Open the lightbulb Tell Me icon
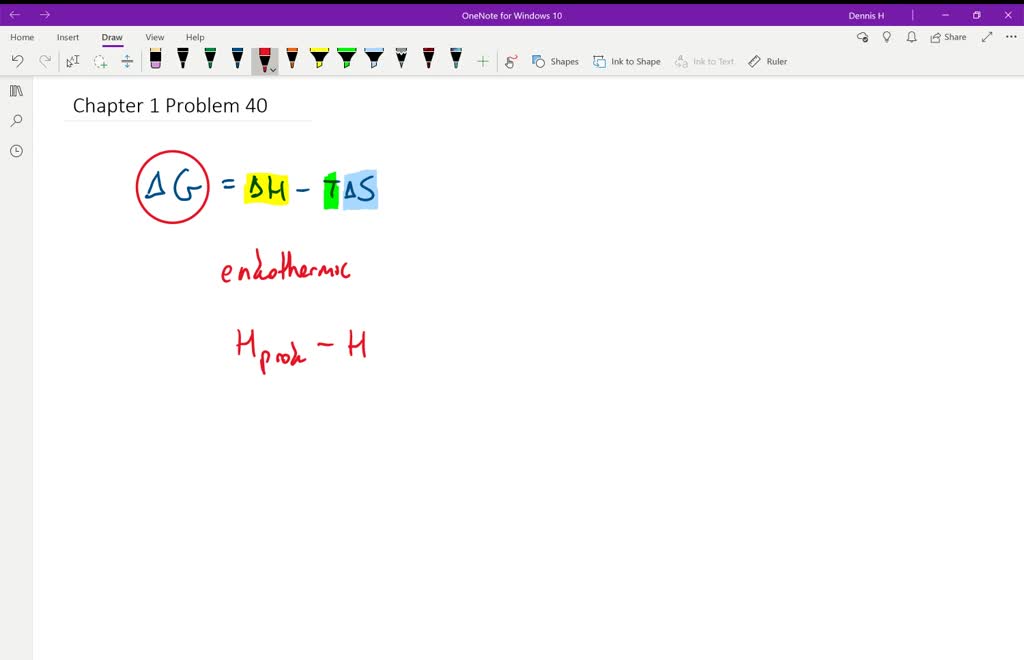The image size is (1024, 660). [x=887, y=37]
